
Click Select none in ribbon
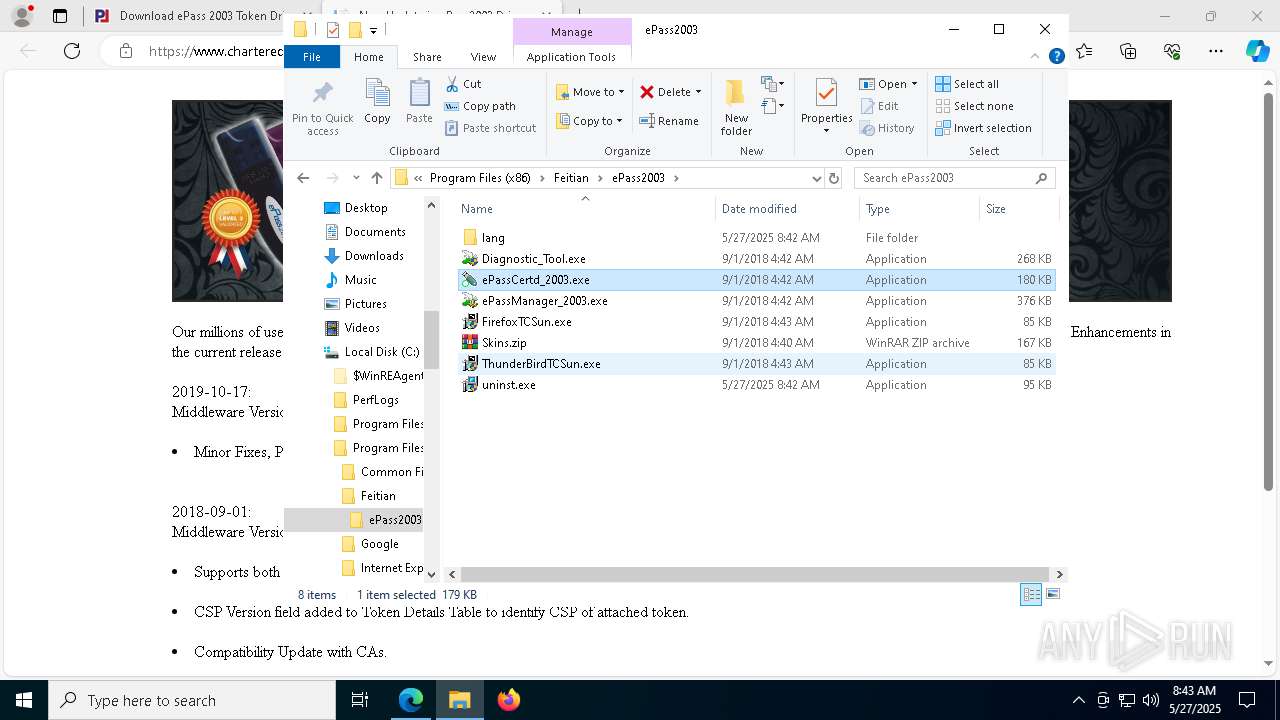tap(974, 106)
